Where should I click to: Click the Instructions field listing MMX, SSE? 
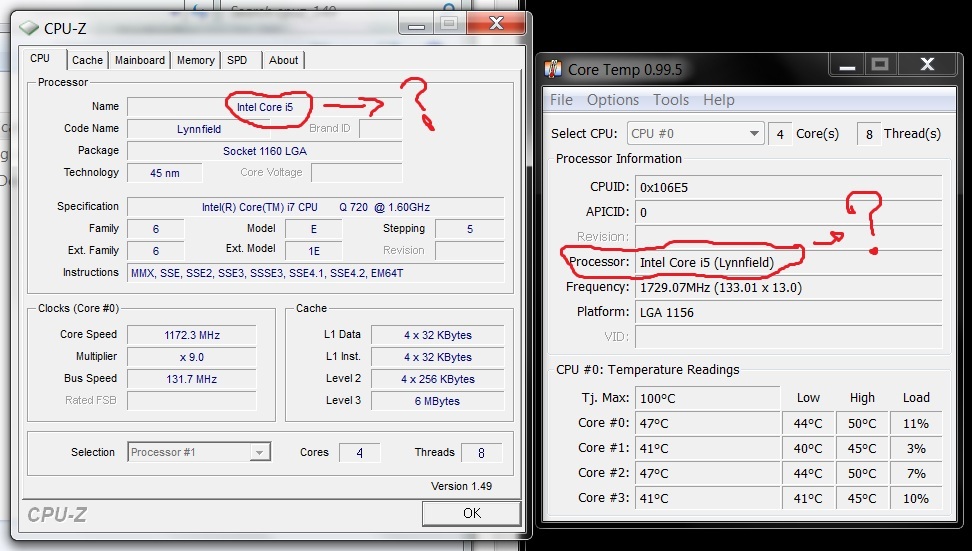pos(316,273)
